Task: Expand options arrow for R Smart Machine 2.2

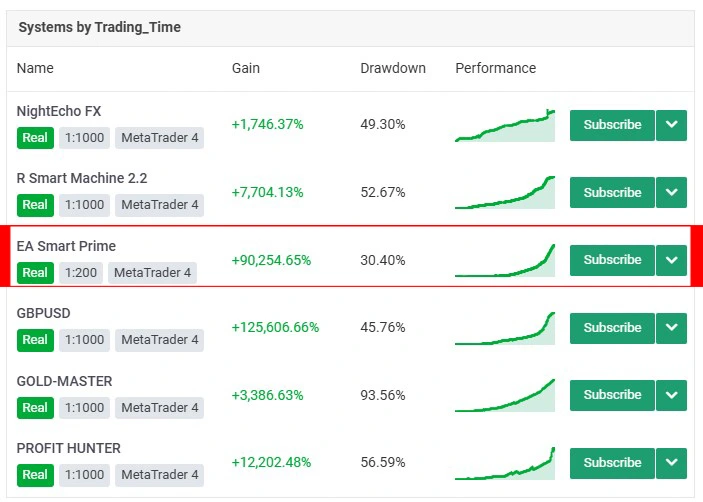Action: (x=671, y=192)
